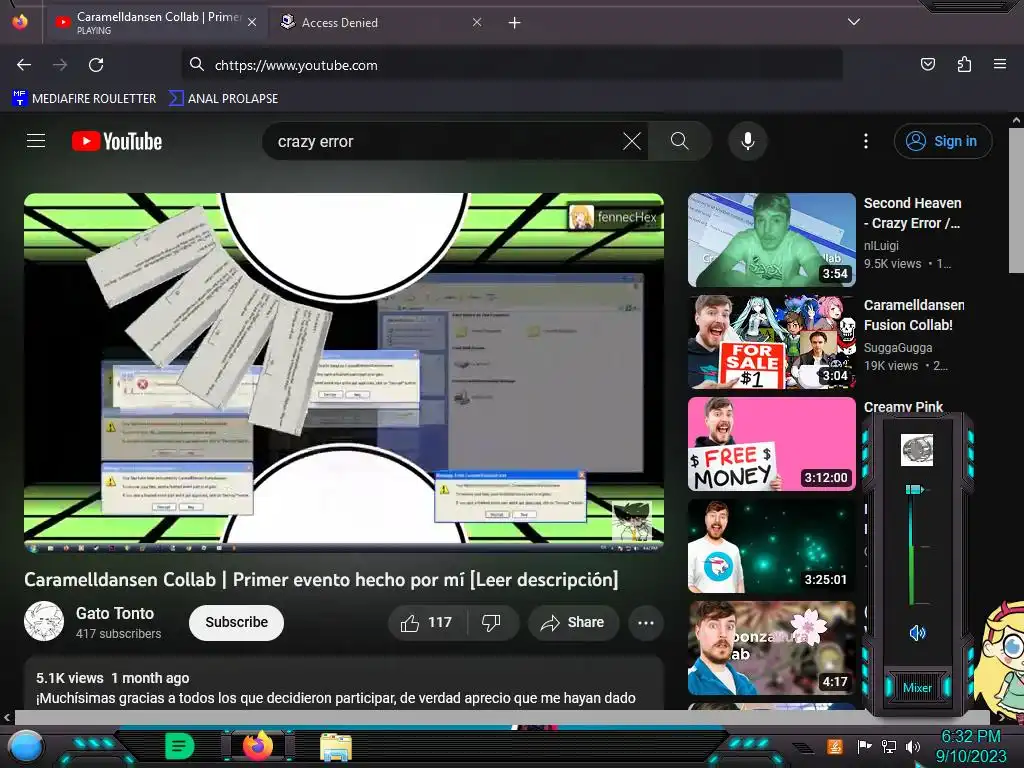Screen dimensions: 1024x768
Task: Open nlLuigi channel name
Action: (881, 246)
